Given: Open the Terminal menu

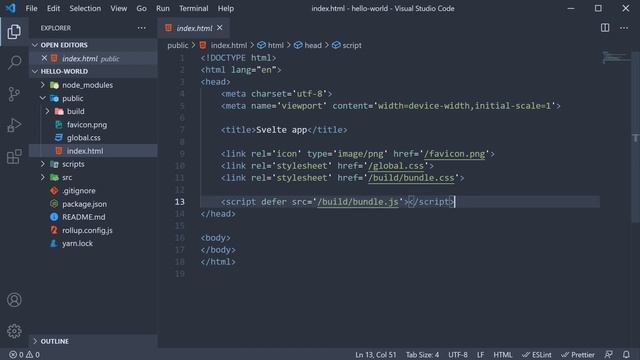Looking at the screenshot, I should click(x=193, y=8).
